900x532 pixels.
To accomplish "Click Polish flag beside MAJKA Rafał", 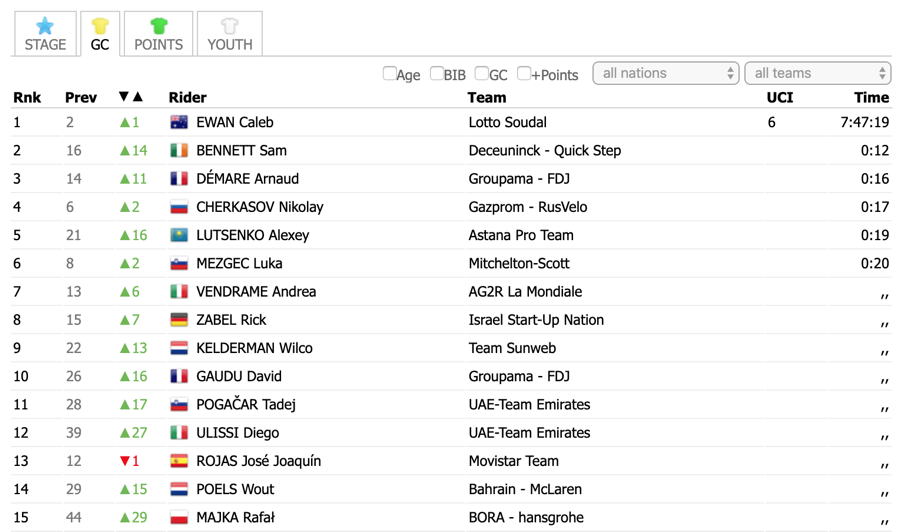I will tap(179, 517).
